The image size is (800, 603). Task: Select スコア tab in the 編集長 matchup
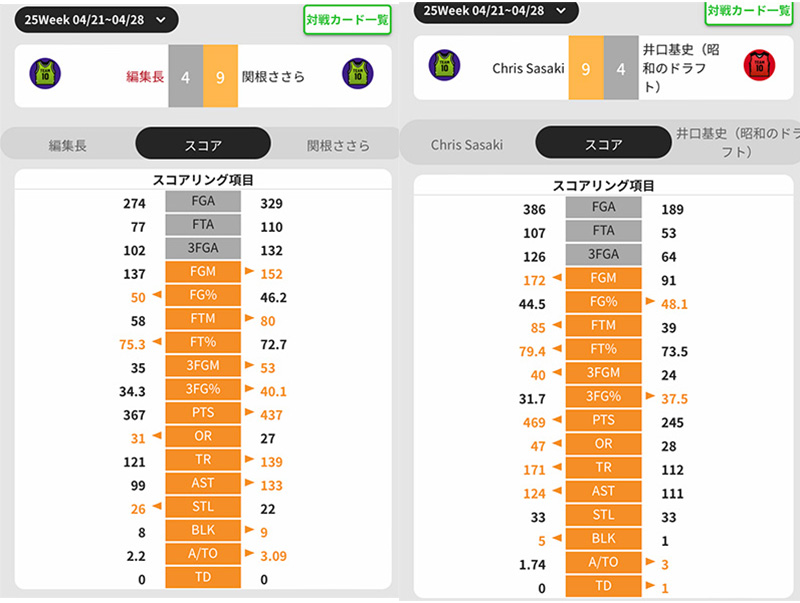(203, 145)
